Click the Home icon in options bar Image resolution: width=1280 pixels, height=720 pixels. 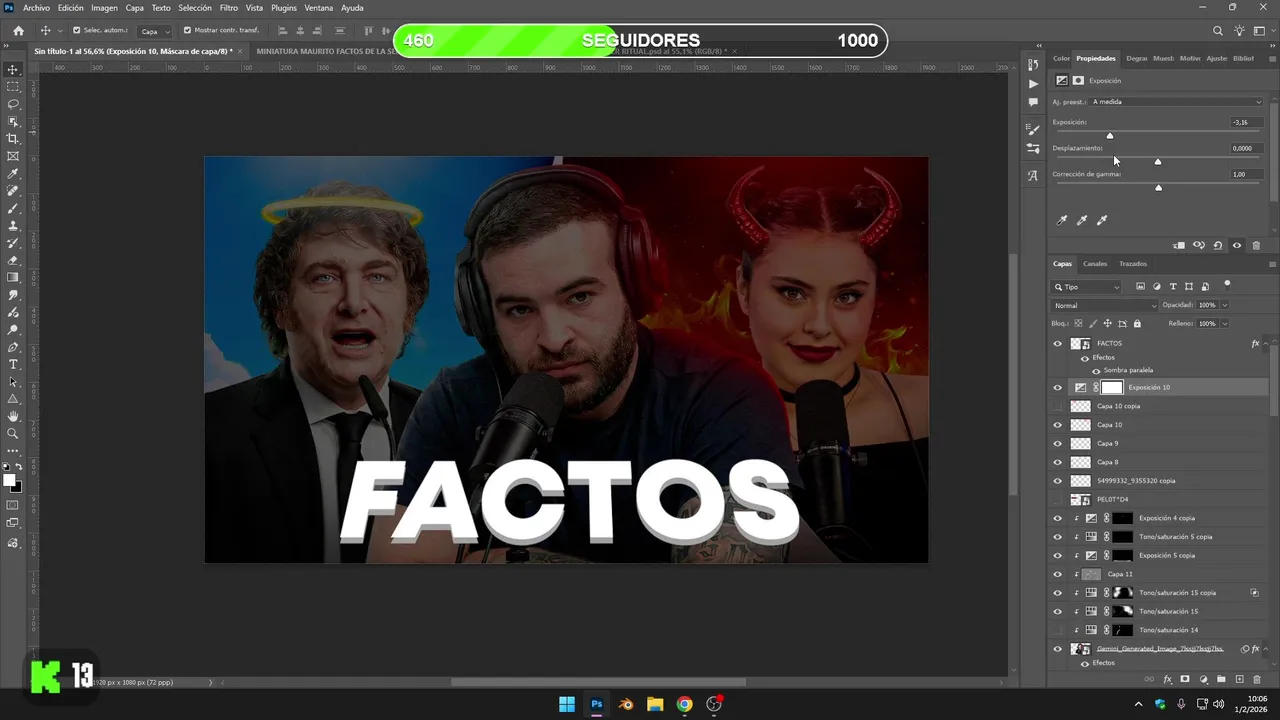coord(18,31)
